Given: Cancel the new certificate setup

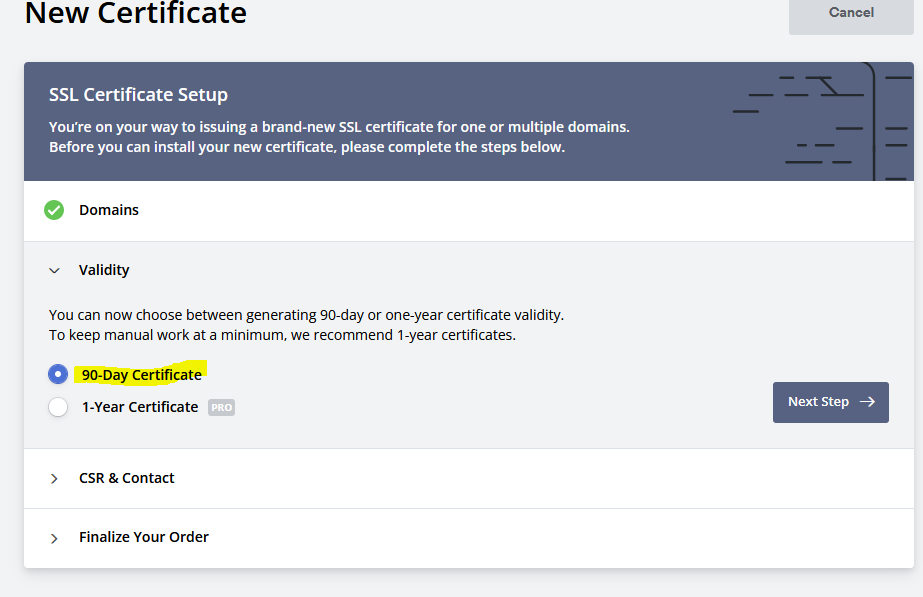Looking at the screenshot, I should (x=851, y=13).
